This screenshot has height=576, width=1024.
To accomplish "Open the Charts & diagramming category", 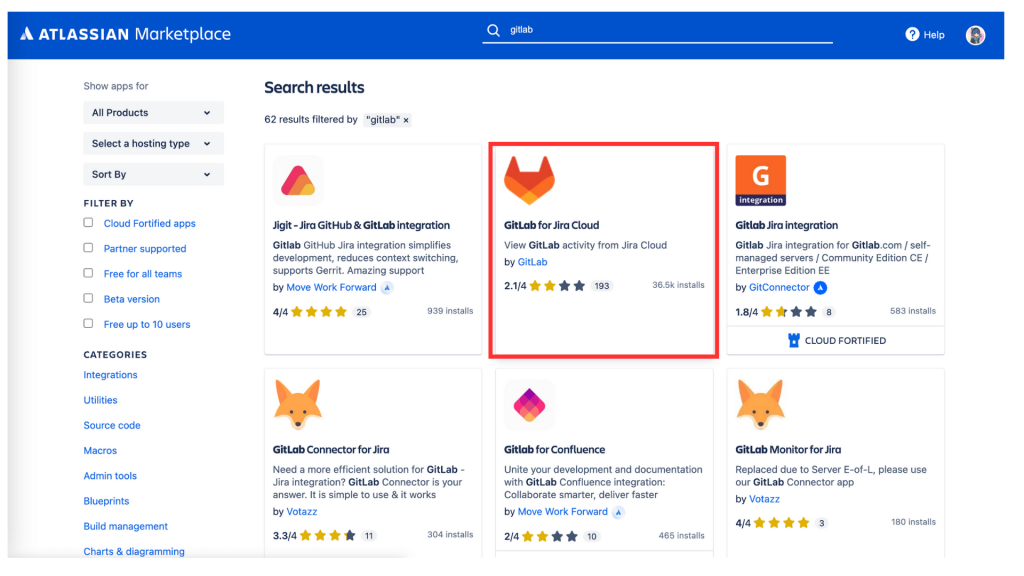I will pos(134,552).
